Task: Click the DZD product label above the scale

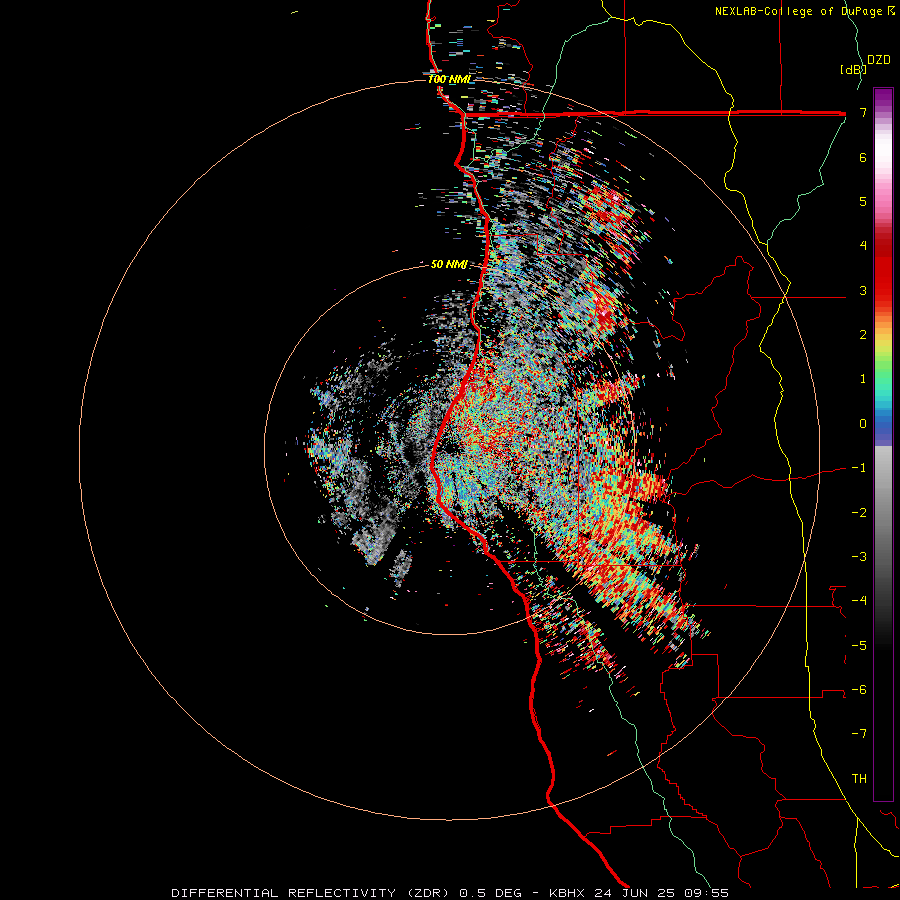Action: click(879, 60)
